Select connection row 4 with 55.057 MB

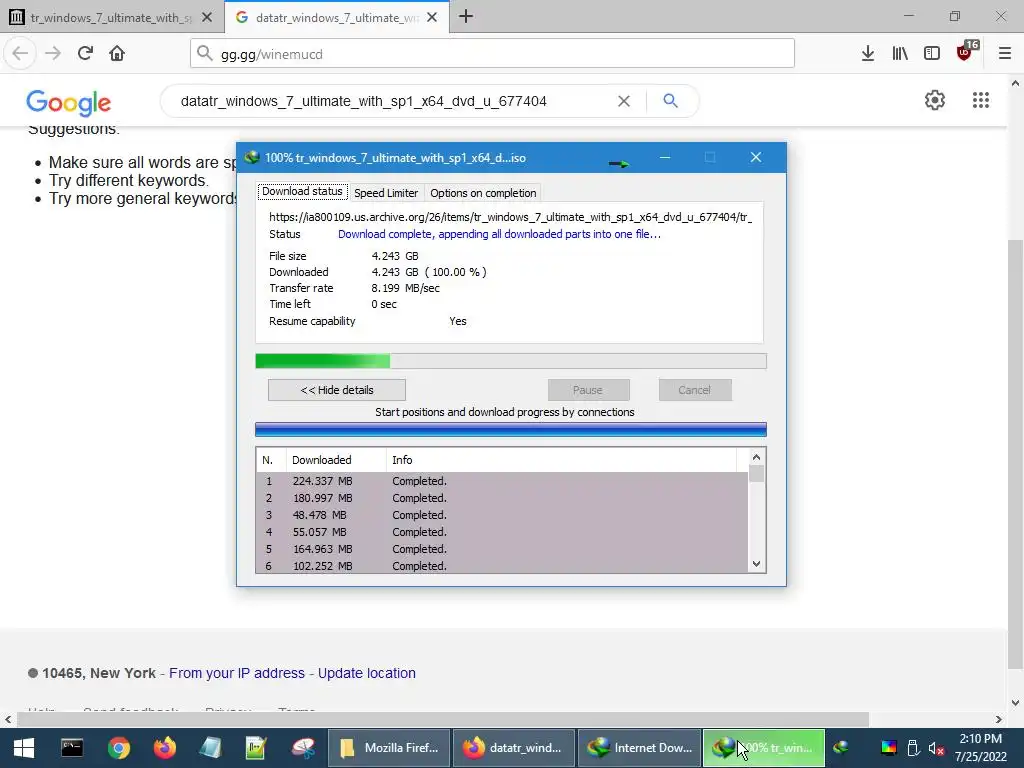[502, 532]
